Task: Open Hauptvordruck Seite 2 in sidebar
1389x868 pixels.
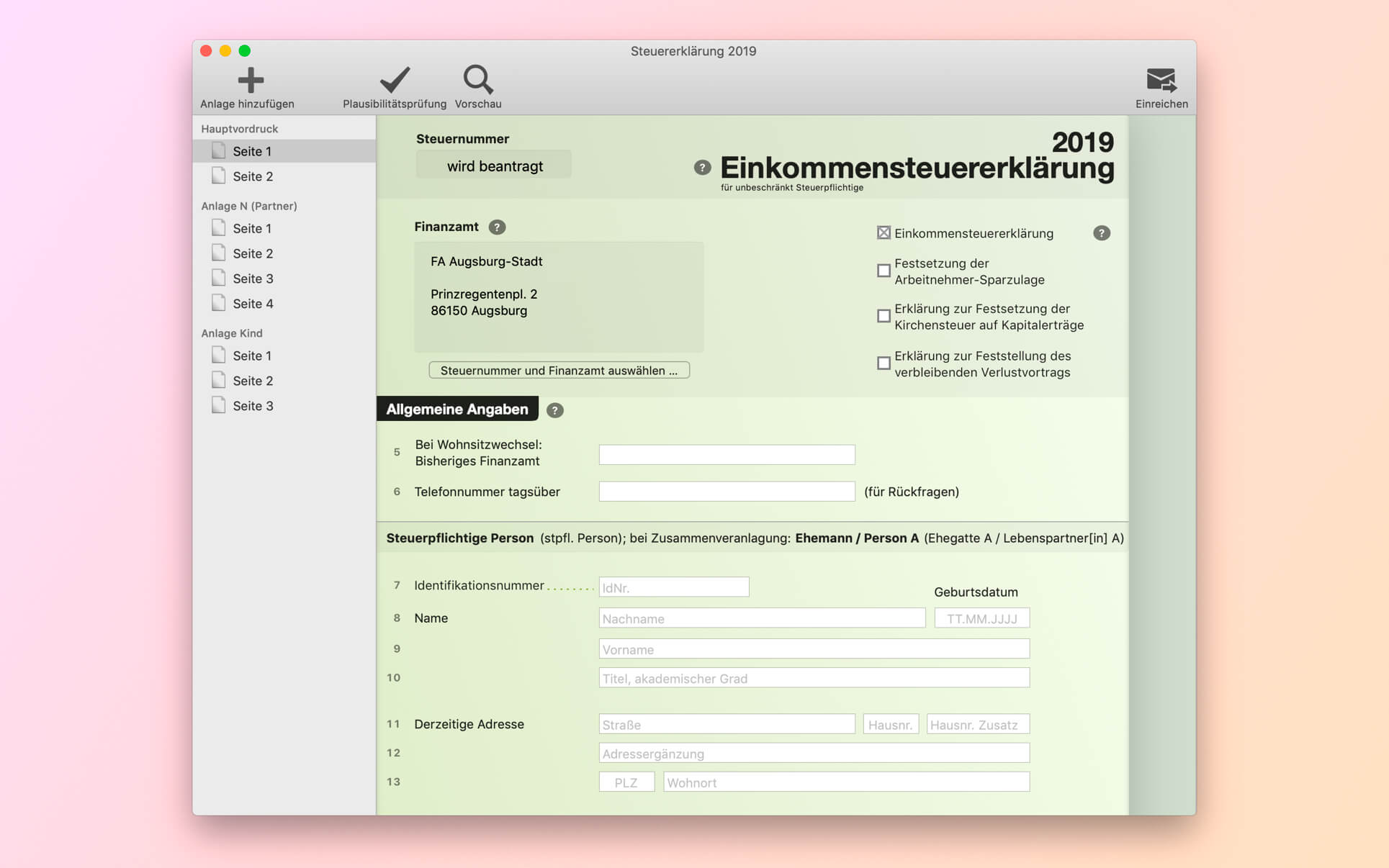Action: coord(252,176)
